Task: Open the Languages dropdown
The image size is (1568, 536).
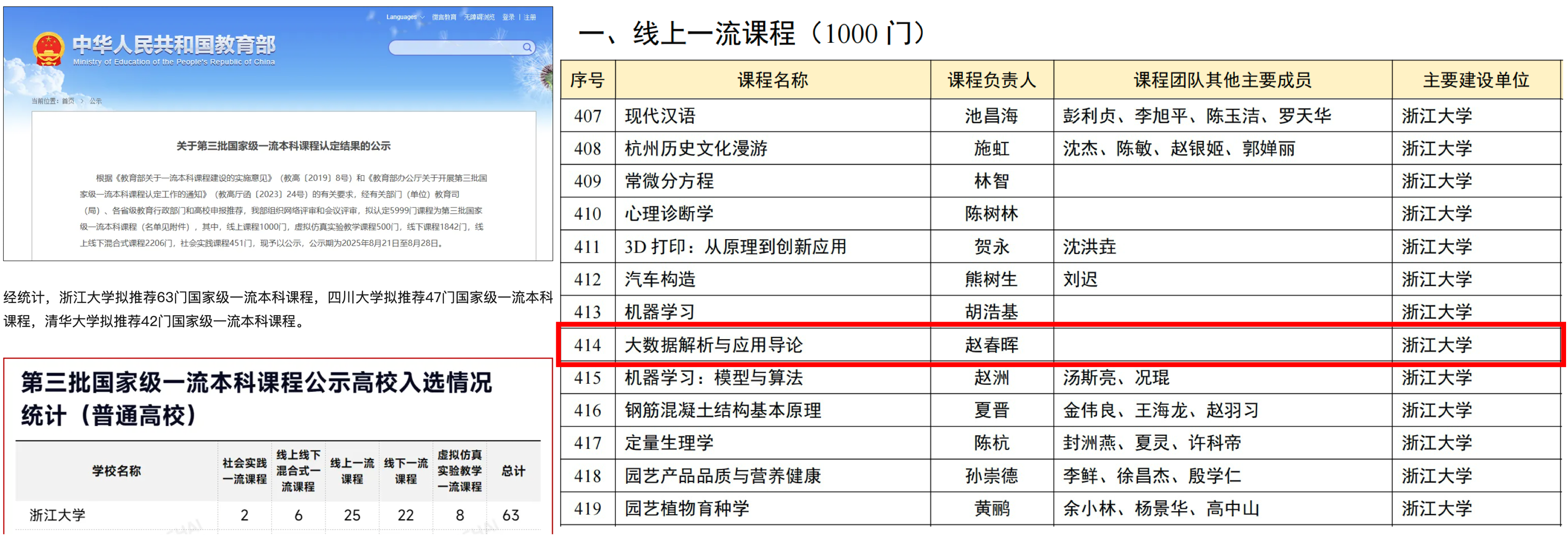Action: [x=405, y=17]
